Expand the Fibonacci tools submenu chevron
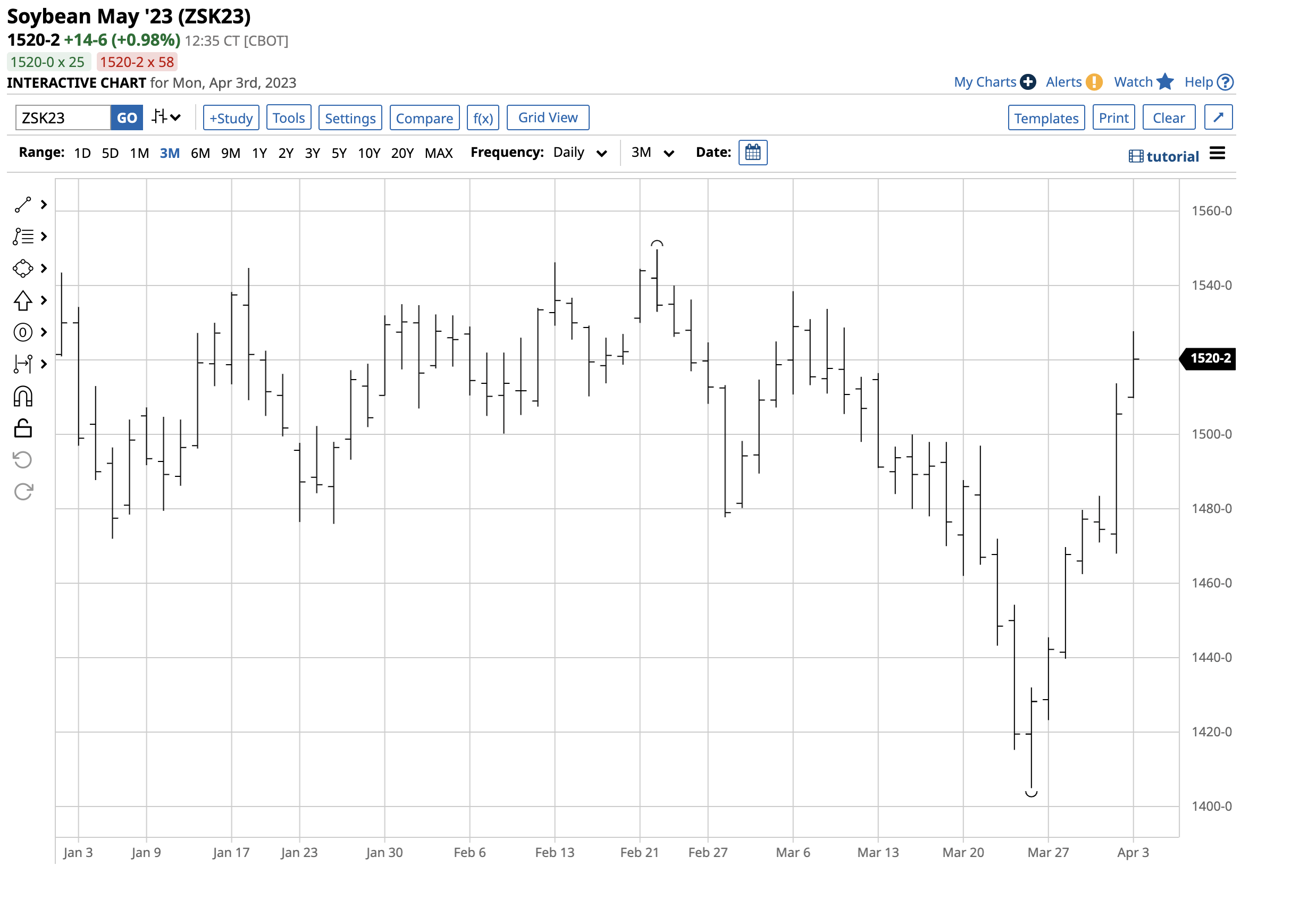The height and width of the screenshot is (924, 1291). [x=44, y=332]
